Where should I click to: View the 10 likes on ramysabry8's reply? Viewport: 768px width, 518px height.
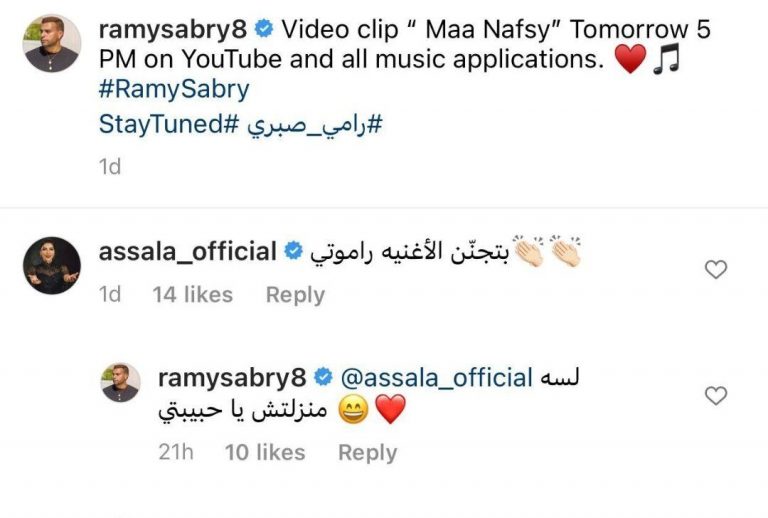pos(265,452)
